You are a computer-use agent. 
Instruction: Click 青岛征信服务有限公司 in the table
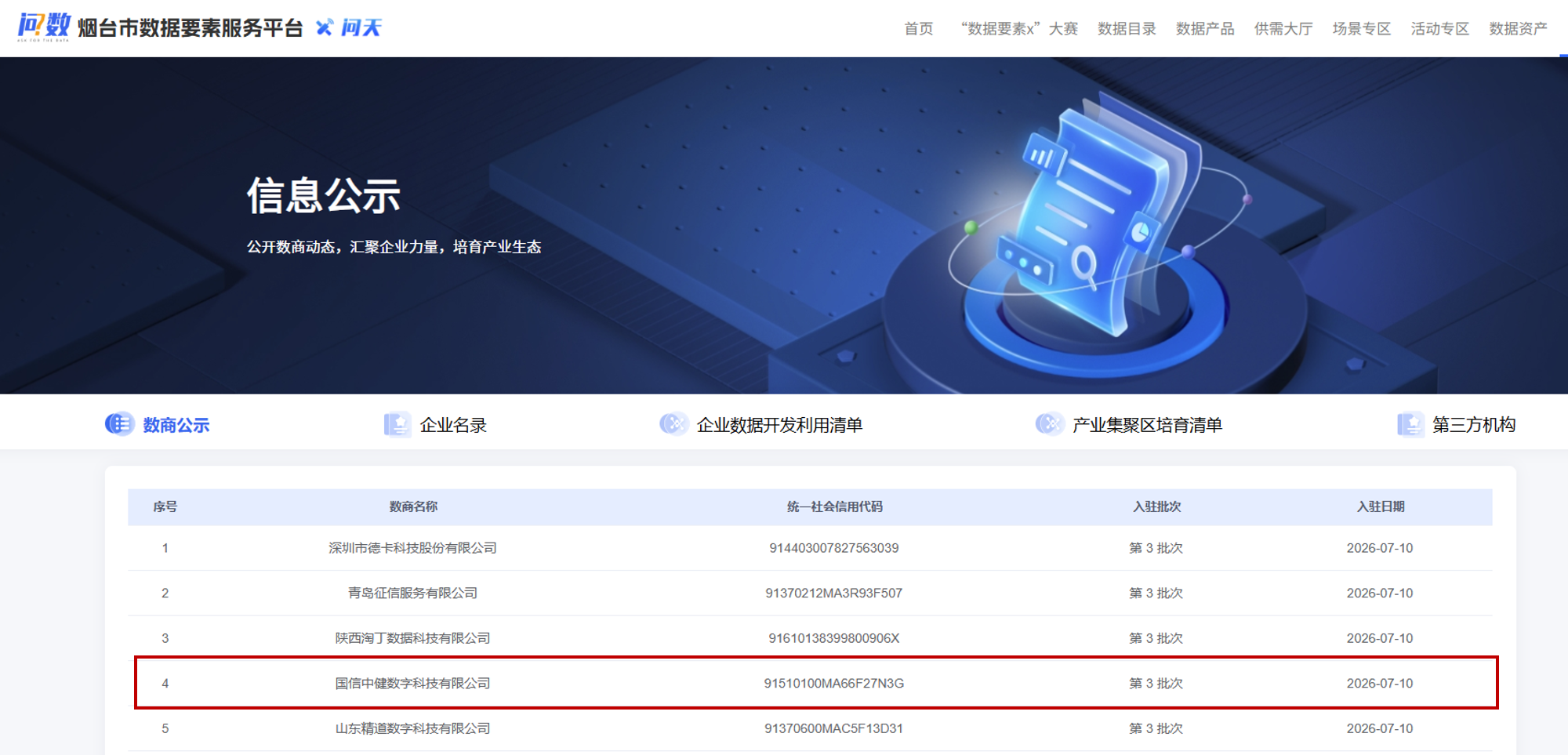click(412, 593)
